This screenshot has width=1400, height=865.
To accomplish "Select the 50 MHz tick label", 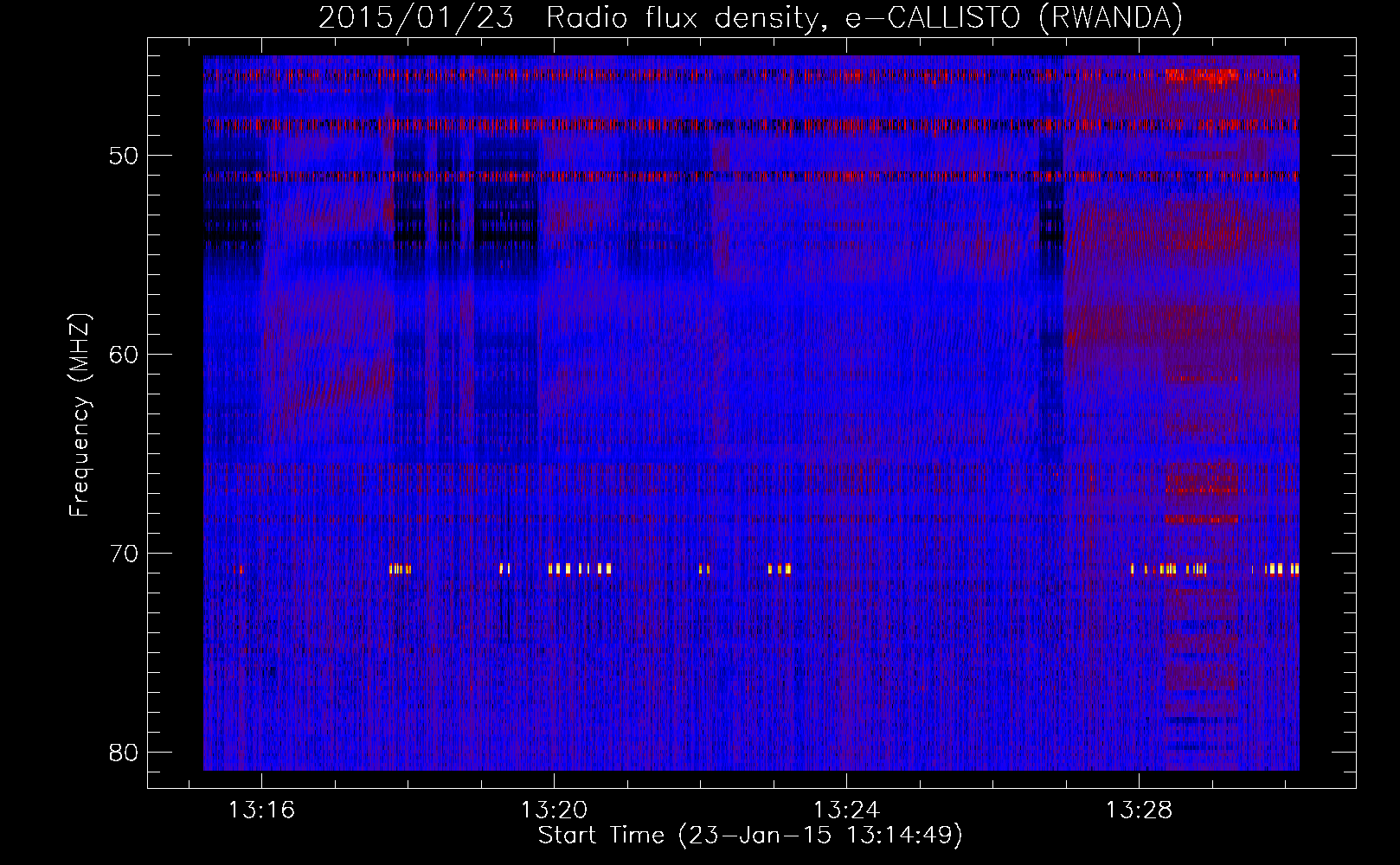I will (124, 156).
